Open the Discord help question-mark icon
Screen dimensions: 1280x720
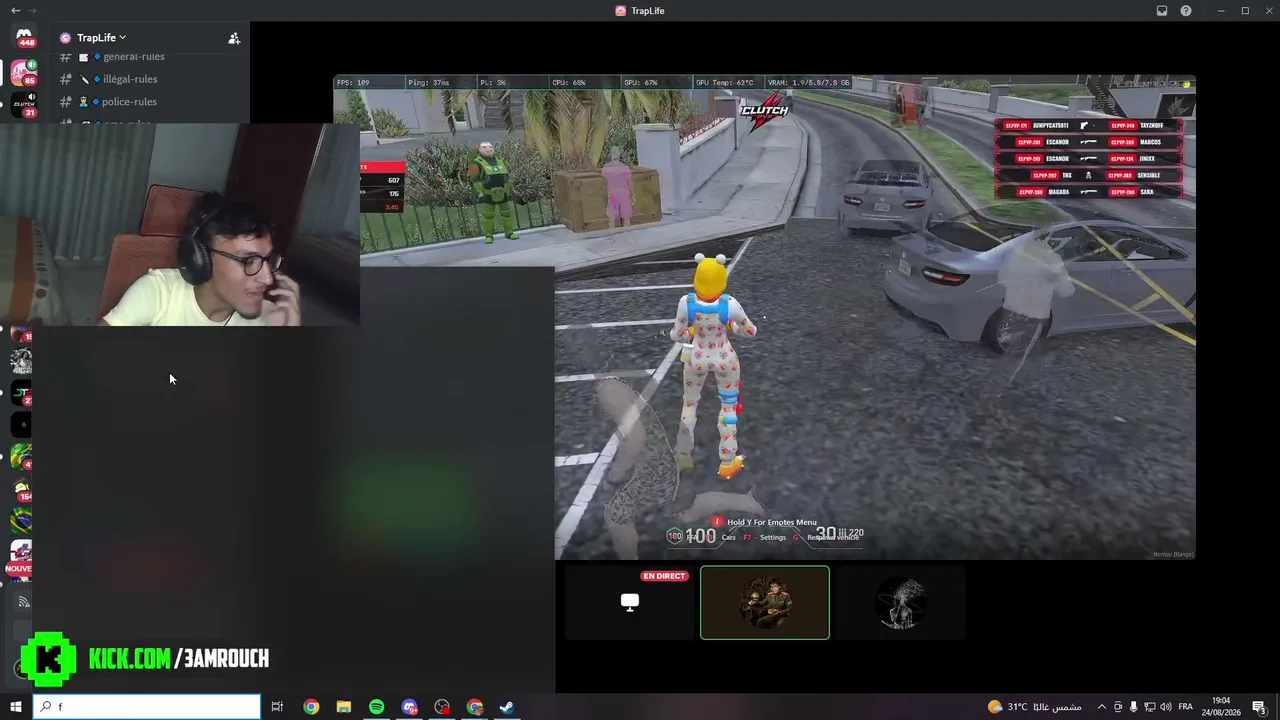1186,11
